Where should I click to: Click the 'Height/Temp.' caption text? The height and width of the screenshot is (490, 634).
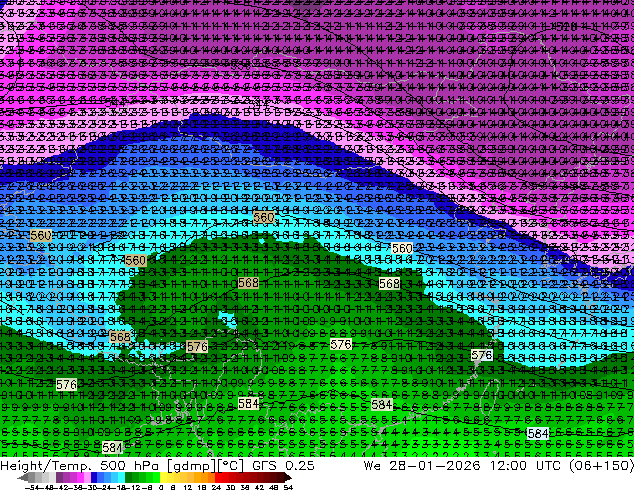point(46,466)
